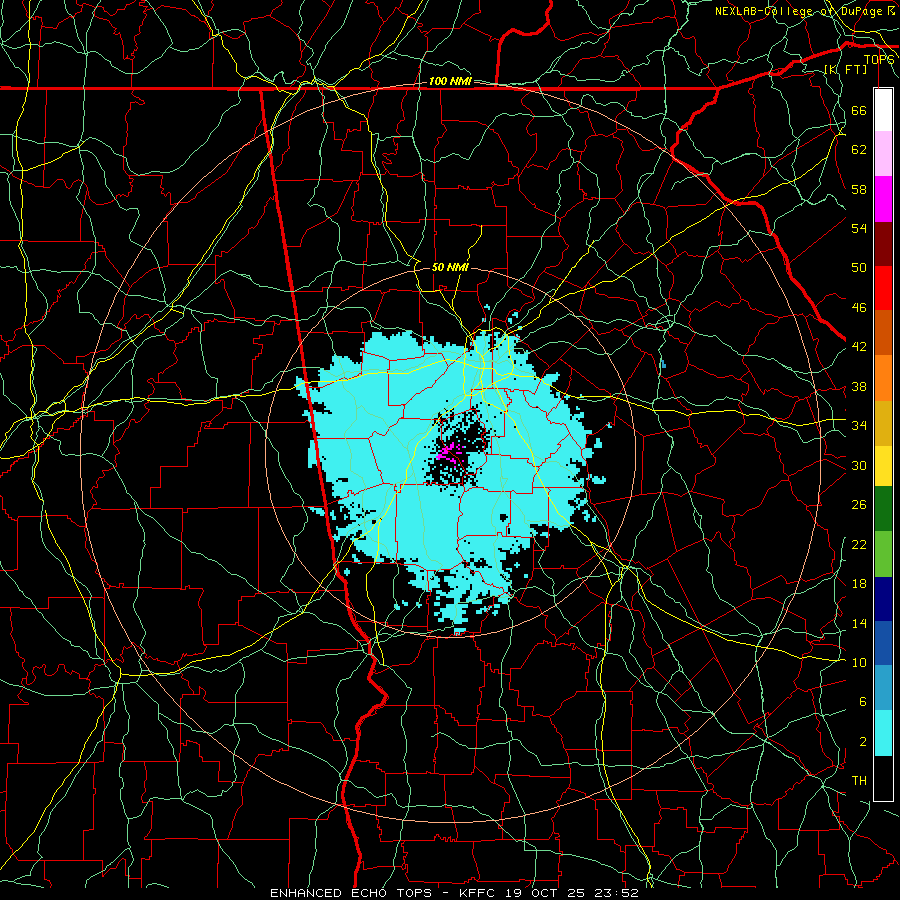Click the navy blue legend swatch
Image resolution: width=900 pixels, height=900 pixels.
883,599
